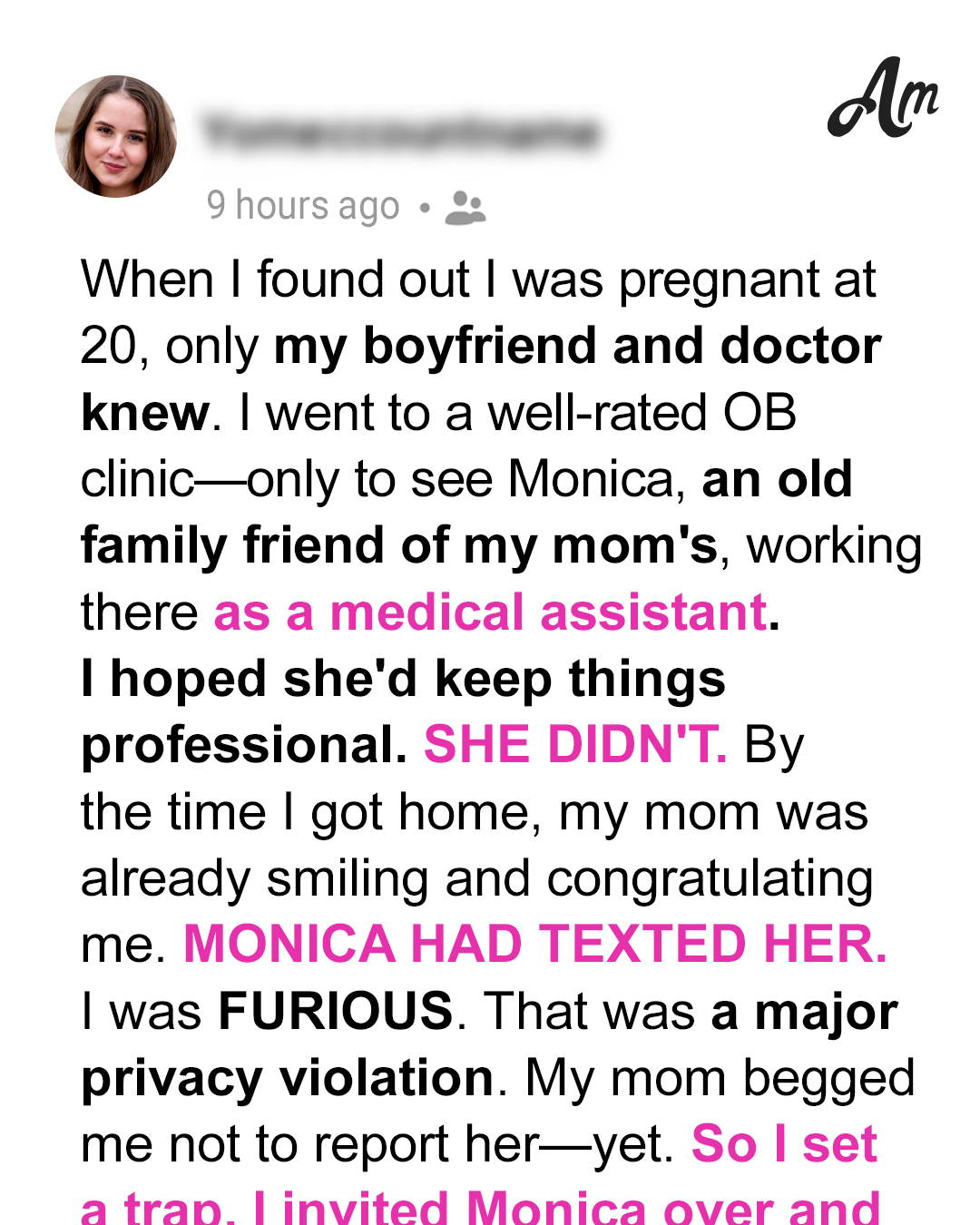Click the poster's profile picture
This screenshot has width=980, height=1225.
(x=116, y=136)
